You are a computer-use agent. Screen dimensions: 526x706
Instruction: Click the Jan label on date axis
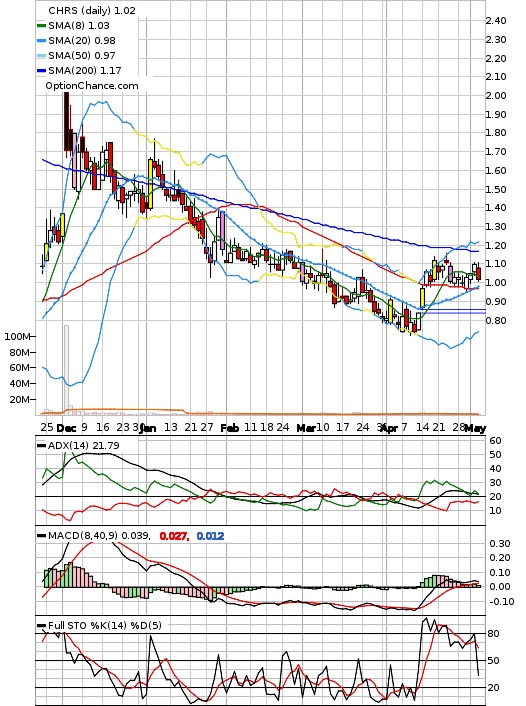(x=148, y=428)
